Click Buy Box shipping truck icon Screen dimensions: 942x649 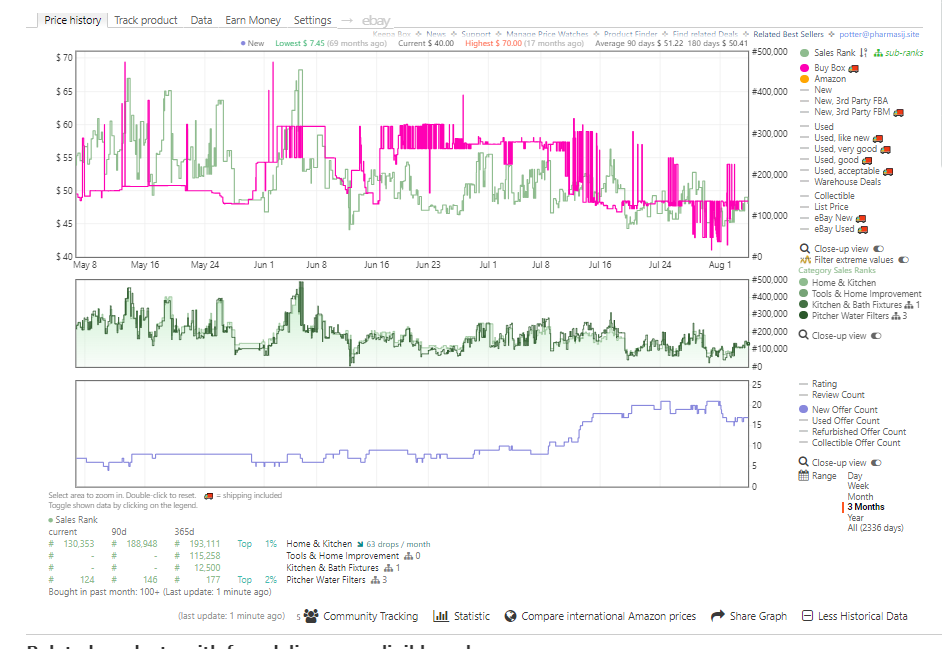pos(853,69)
